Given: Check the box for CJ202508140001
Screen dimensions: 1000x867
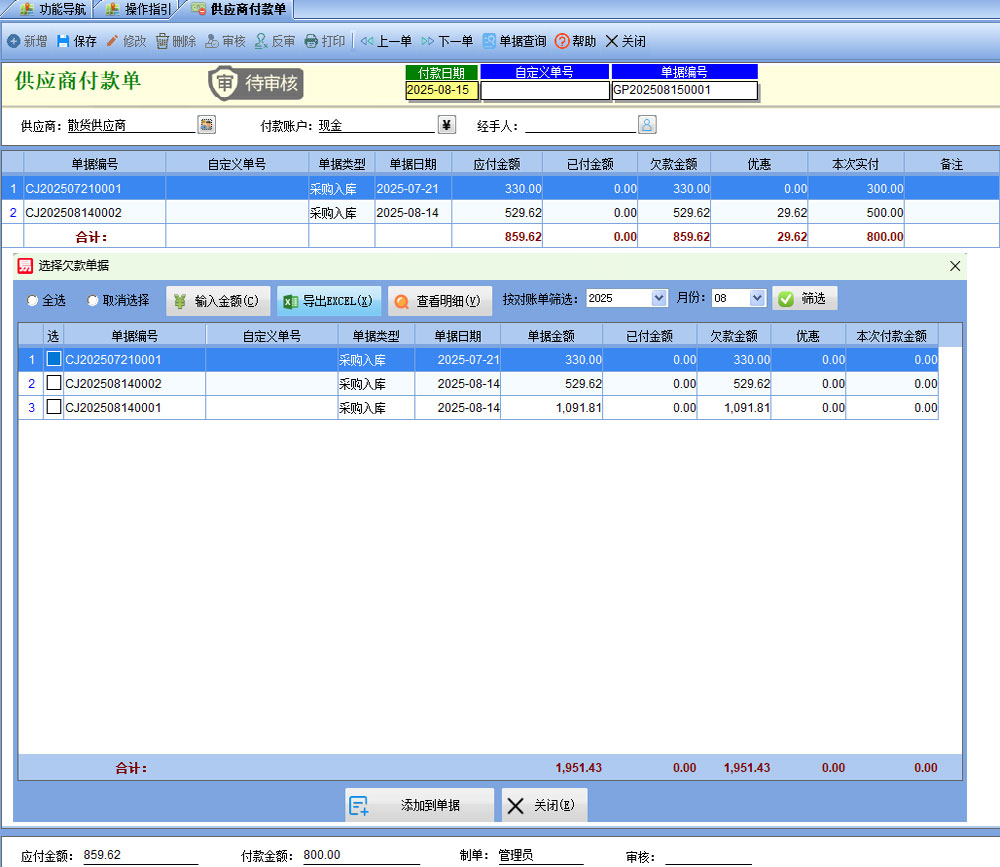Looking at the screenshot, I should pyautogui.click(x=54, y=407).
